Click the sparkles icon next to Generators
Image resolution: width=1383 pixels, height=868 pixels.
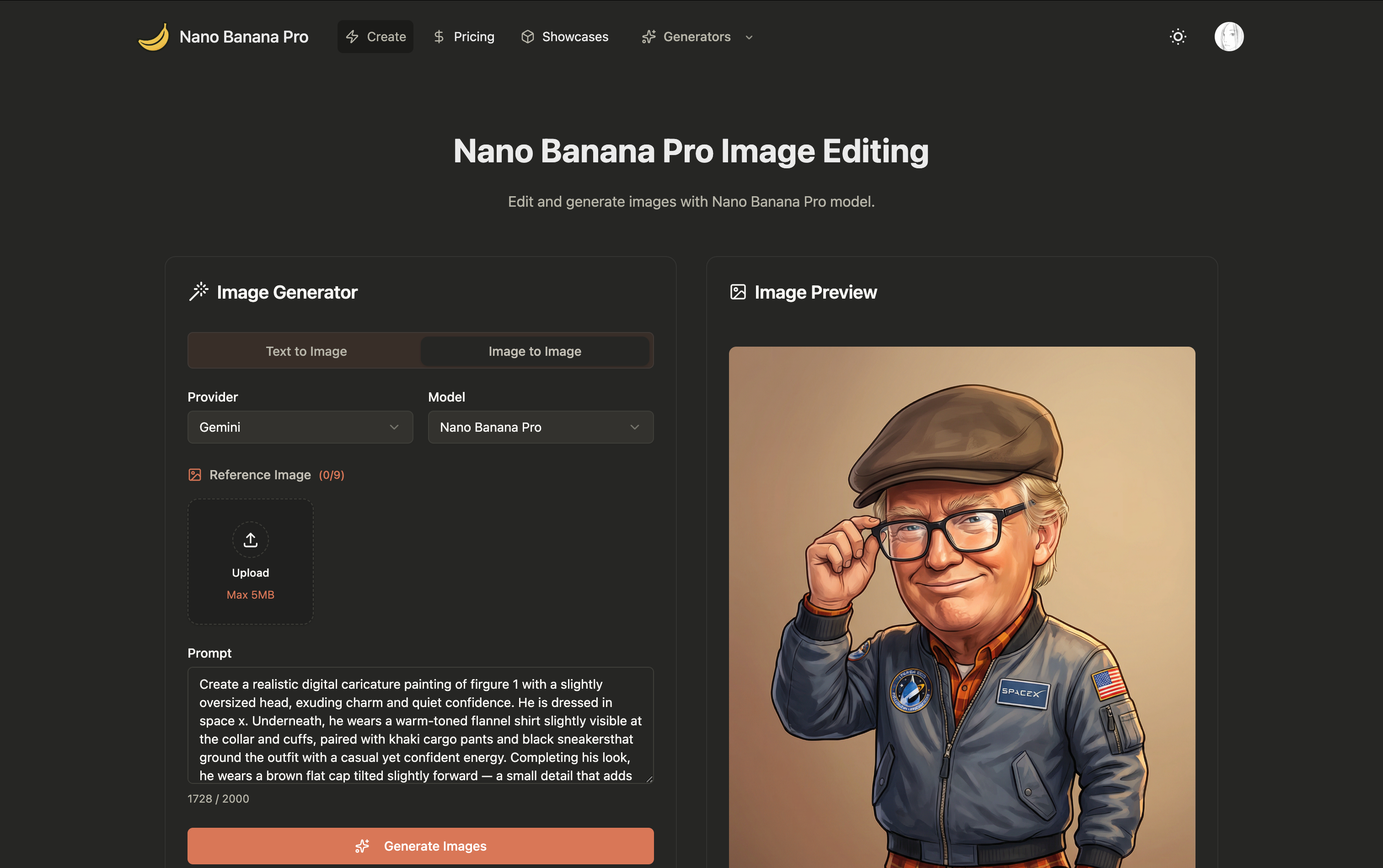[649, 36]
